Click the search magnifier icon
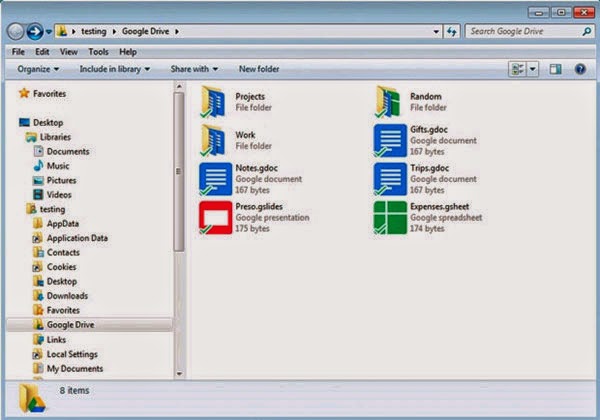 (x=587, y=31)
